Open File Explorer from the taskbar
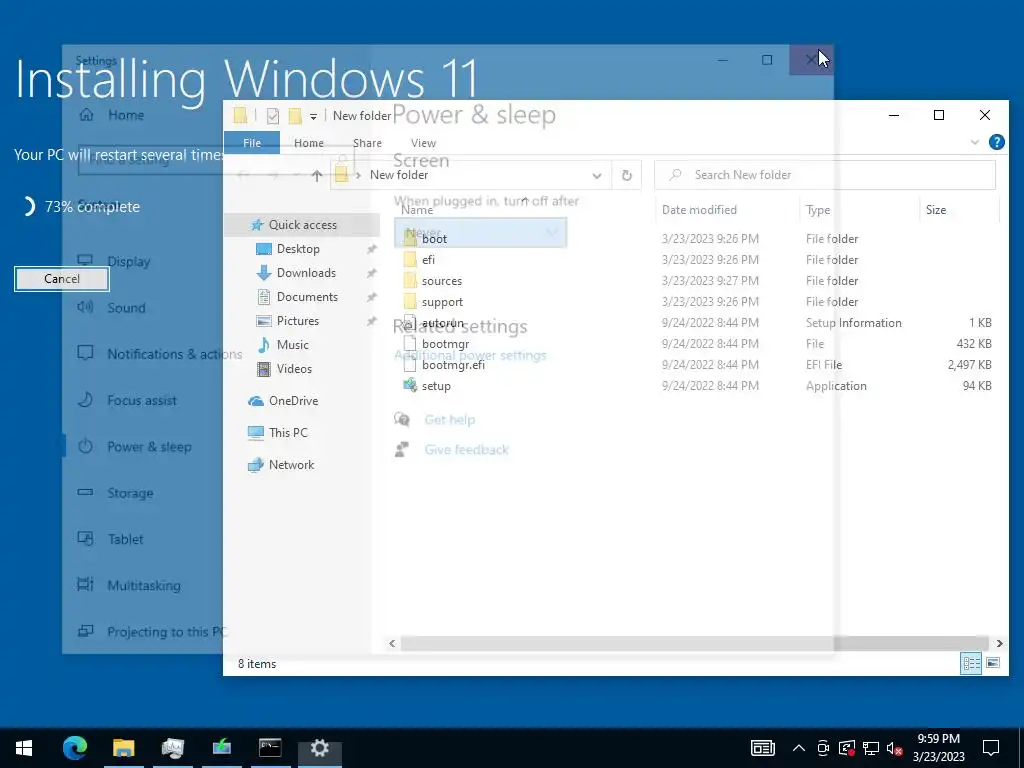 tap(123, 748)
